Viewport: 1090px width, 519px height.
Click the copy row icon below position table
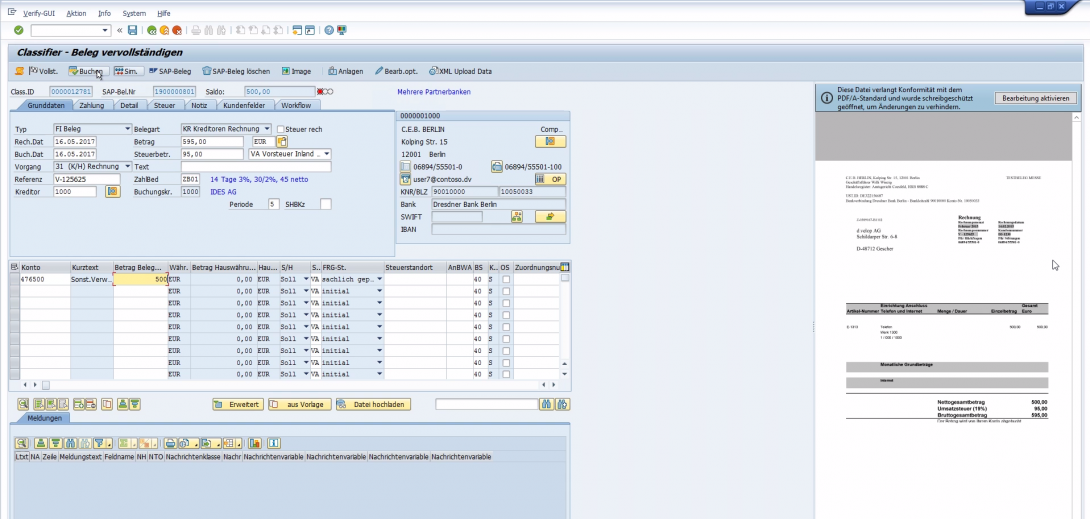pyautogui.click(x=106, y=404)
